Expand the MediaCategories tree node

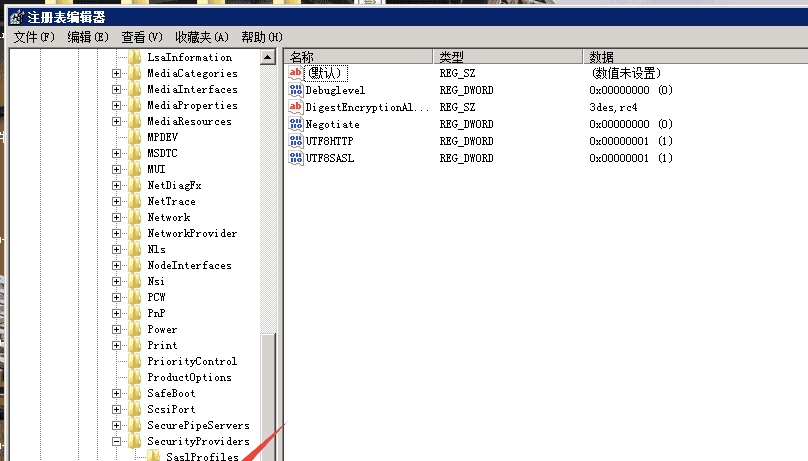coord(117,73)
